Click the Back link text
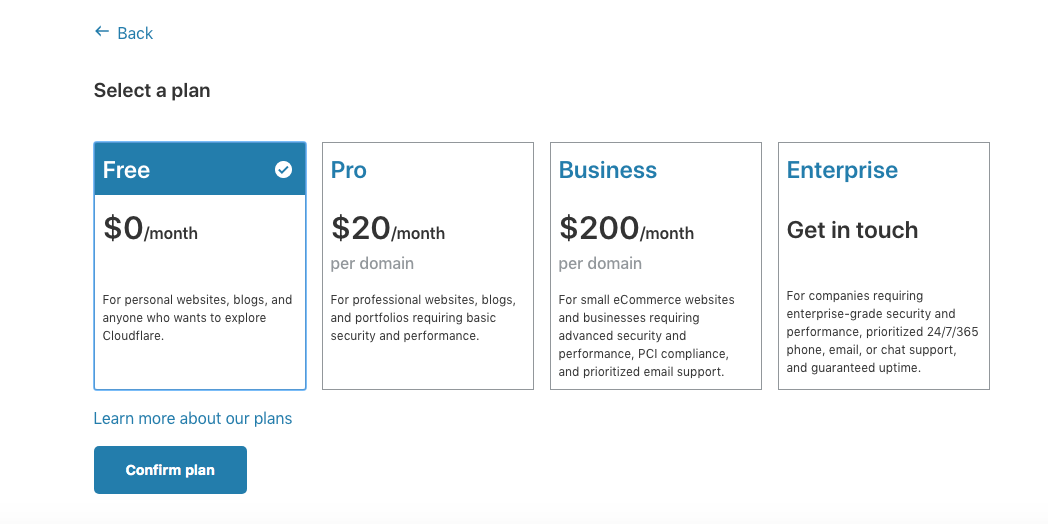1048x524 pixels. (135, 33)
